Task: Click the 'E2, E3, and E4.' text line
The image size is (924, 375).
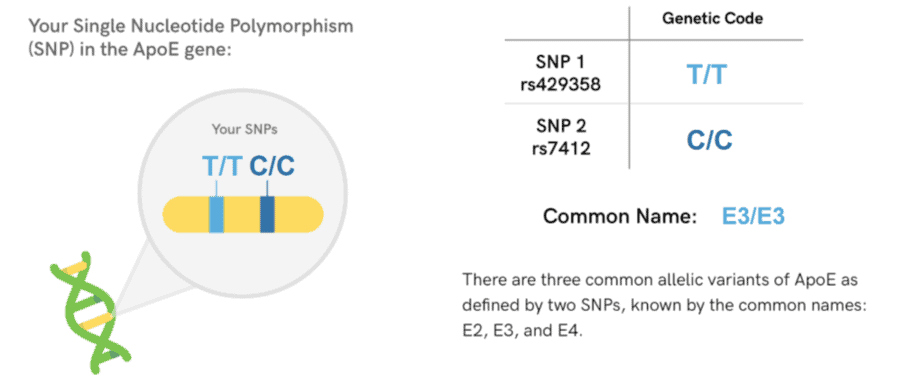Action: click(522, 331)
